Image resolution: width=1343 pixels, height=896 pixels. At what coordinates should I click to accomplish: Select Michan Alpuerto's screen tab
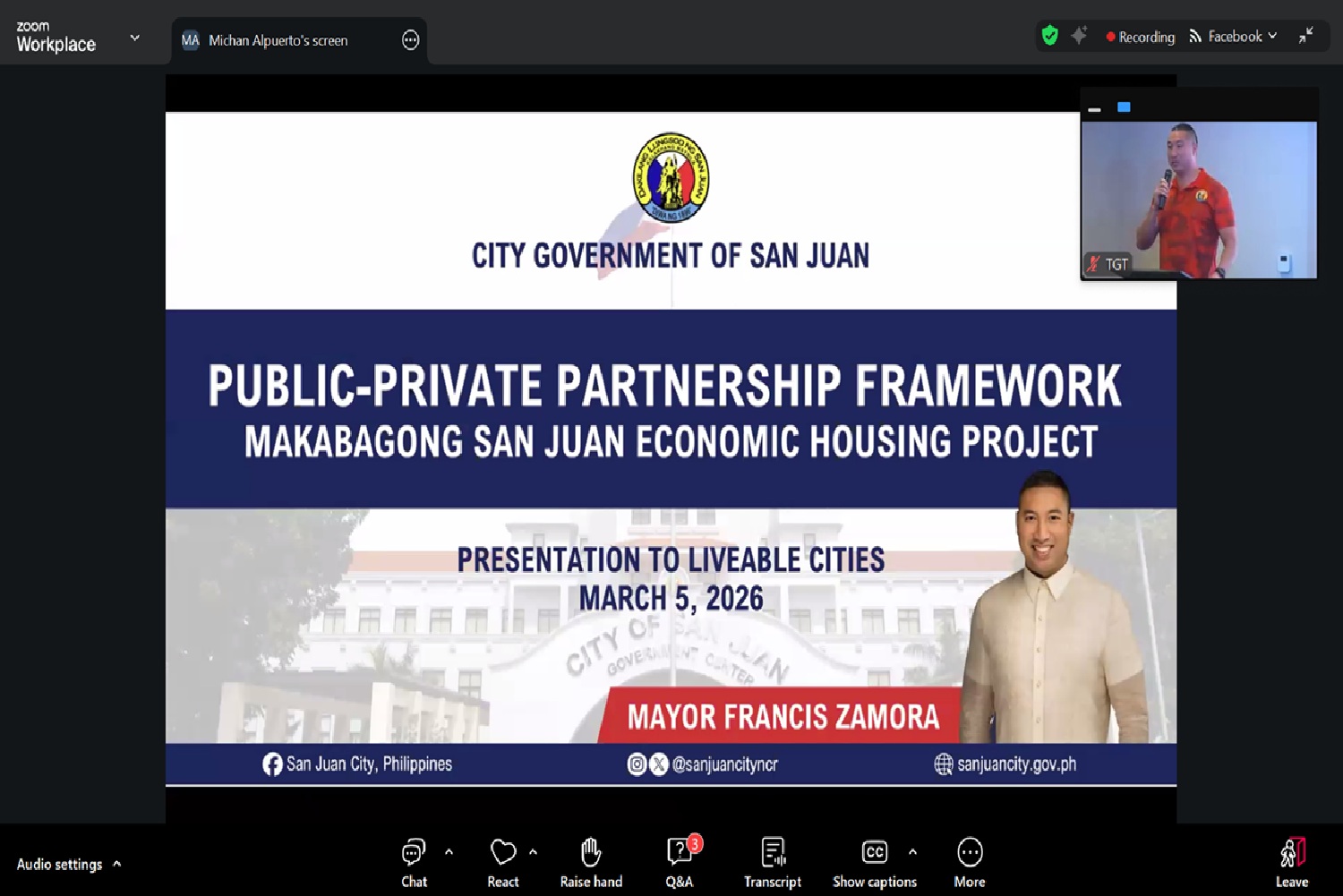pyautogui.click(x=278, y=40)
